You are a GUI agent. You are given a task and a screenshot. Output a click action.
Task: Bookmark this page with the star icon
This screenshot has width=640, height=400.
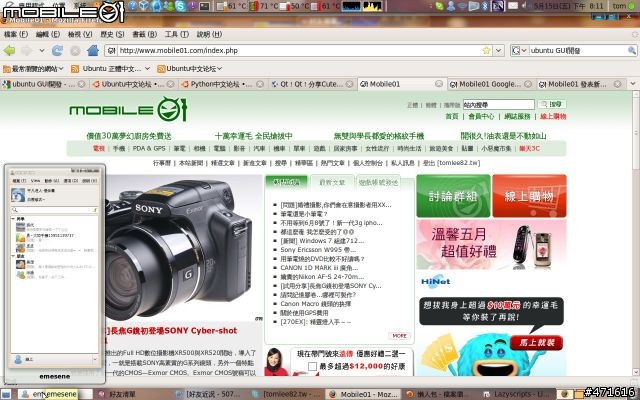[x=486, y=51]
